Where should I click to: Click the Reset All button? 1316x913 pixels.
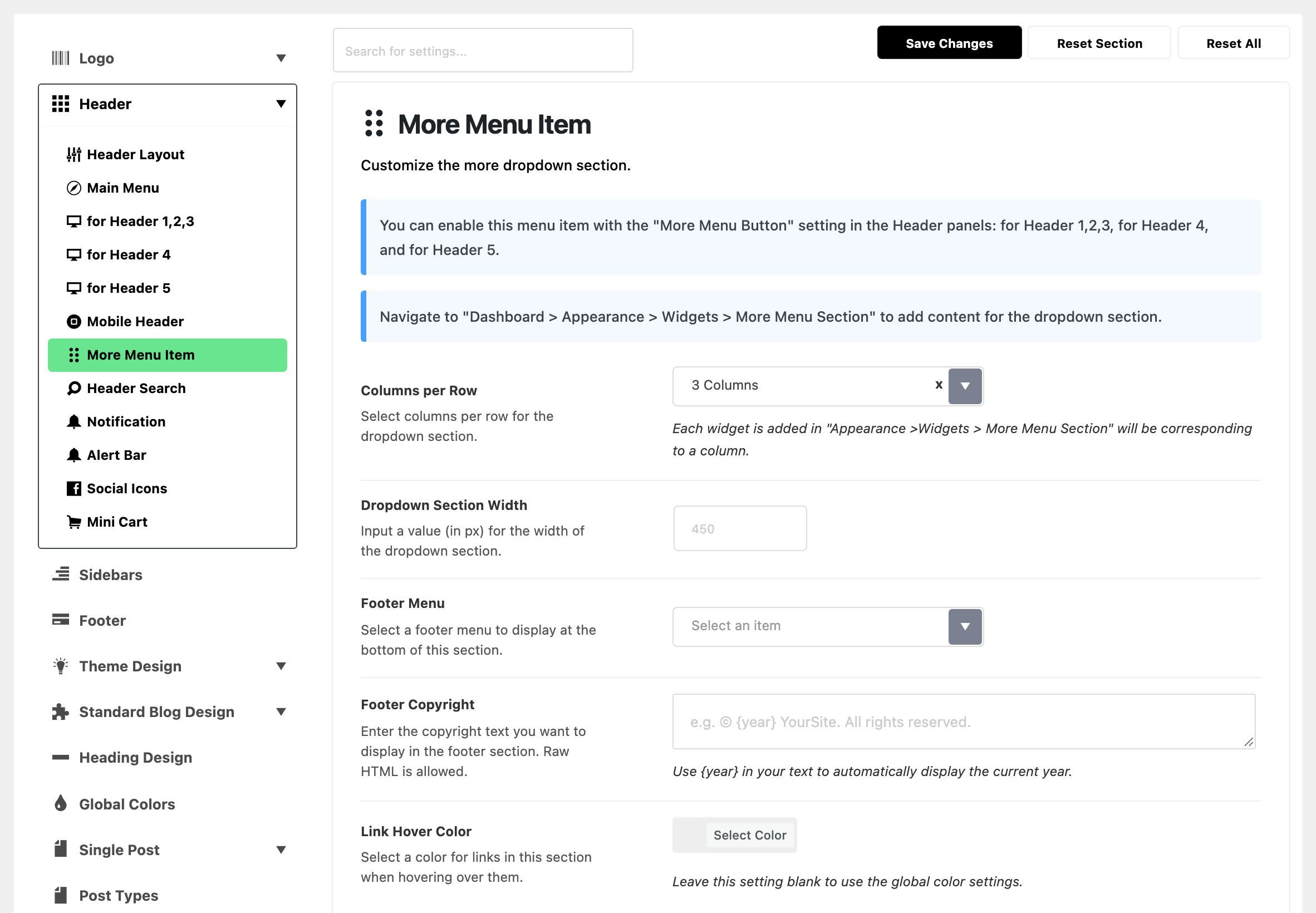(x=1234, y=43)
